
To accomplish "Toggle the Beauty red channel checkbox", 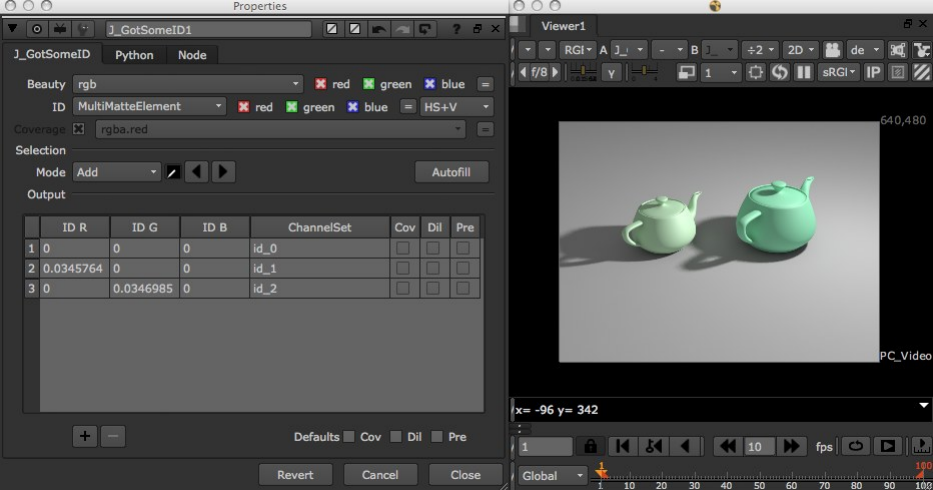I will (x=321, y=85).
